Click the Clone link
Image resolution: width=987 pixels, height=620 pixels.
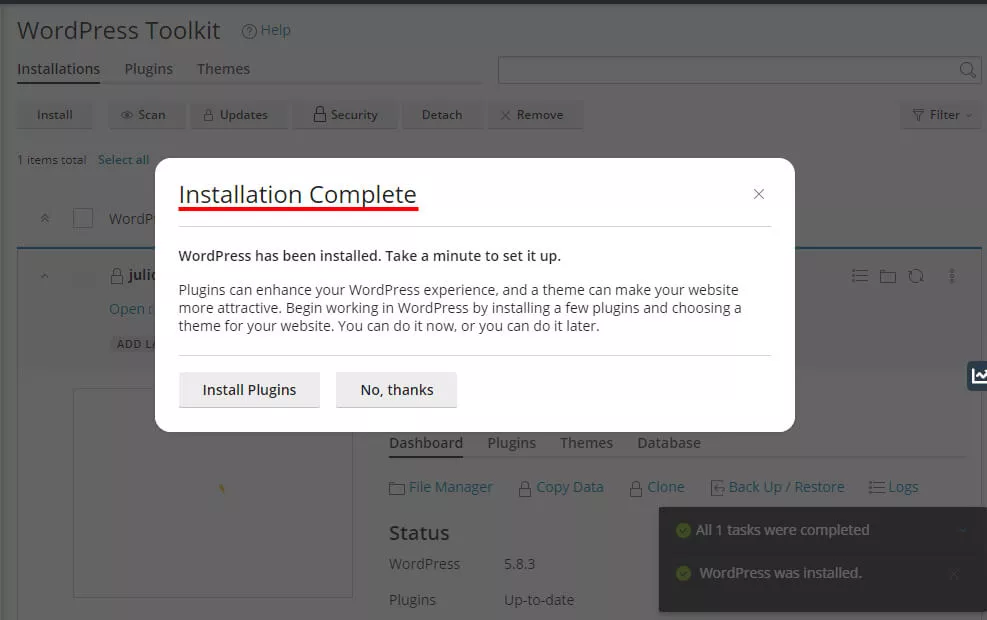[657, 487]
